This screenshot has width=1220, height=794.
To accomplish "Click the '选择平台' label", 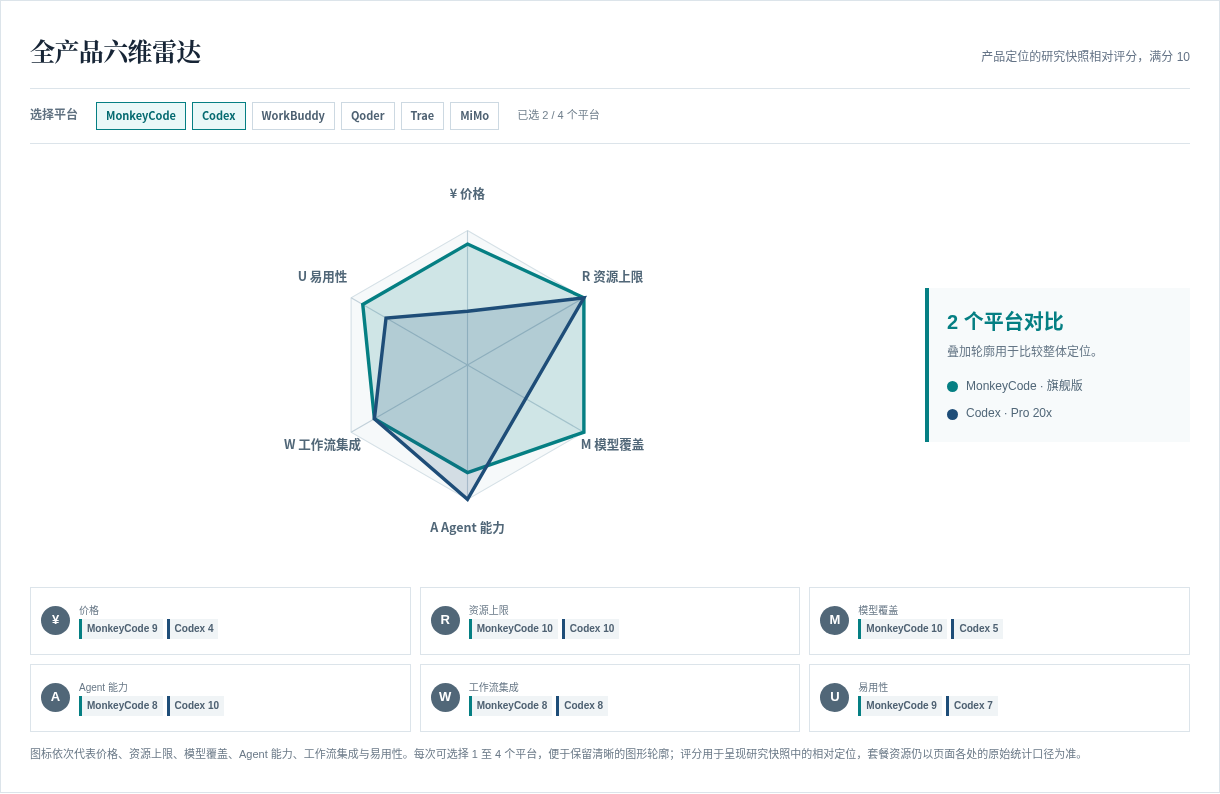I will tap(54, 115).
